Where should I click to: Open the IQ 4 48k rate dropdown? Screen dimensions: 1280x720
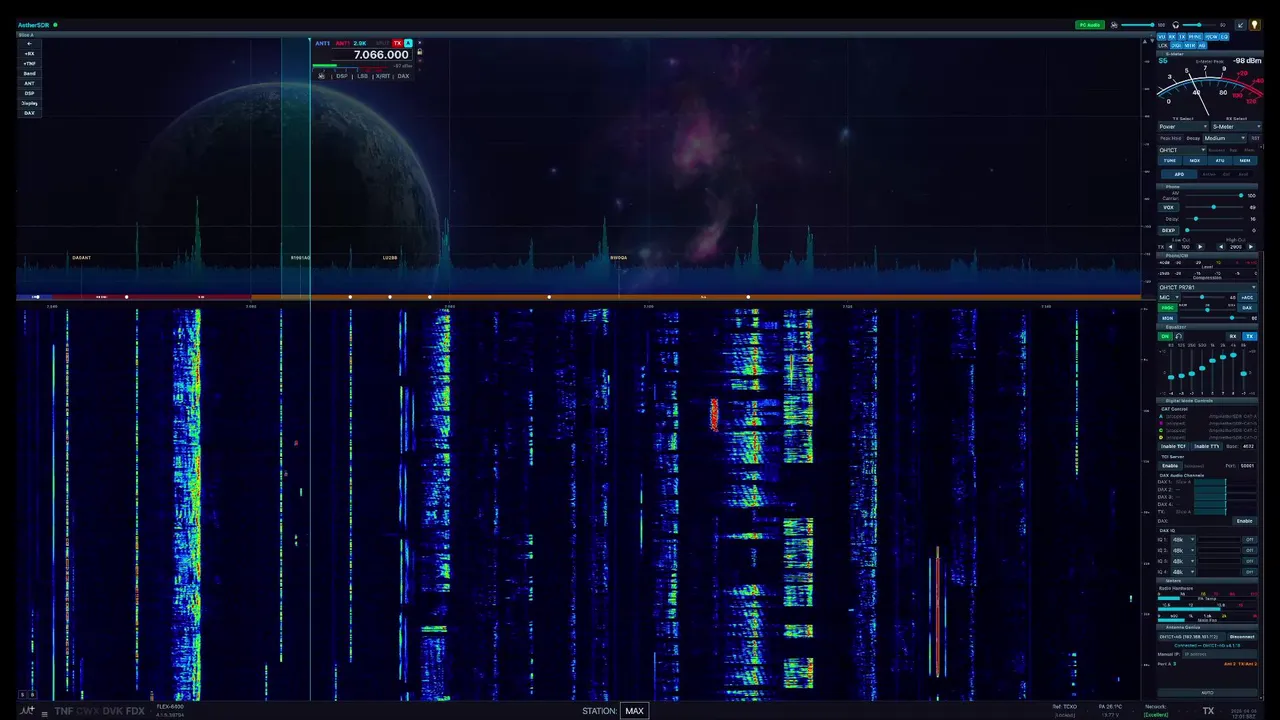(x=1183, y=572)
